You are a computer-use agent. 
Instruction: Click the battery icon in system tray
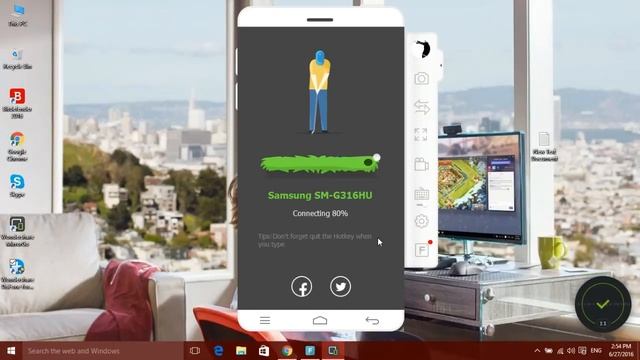pos(549,351)
